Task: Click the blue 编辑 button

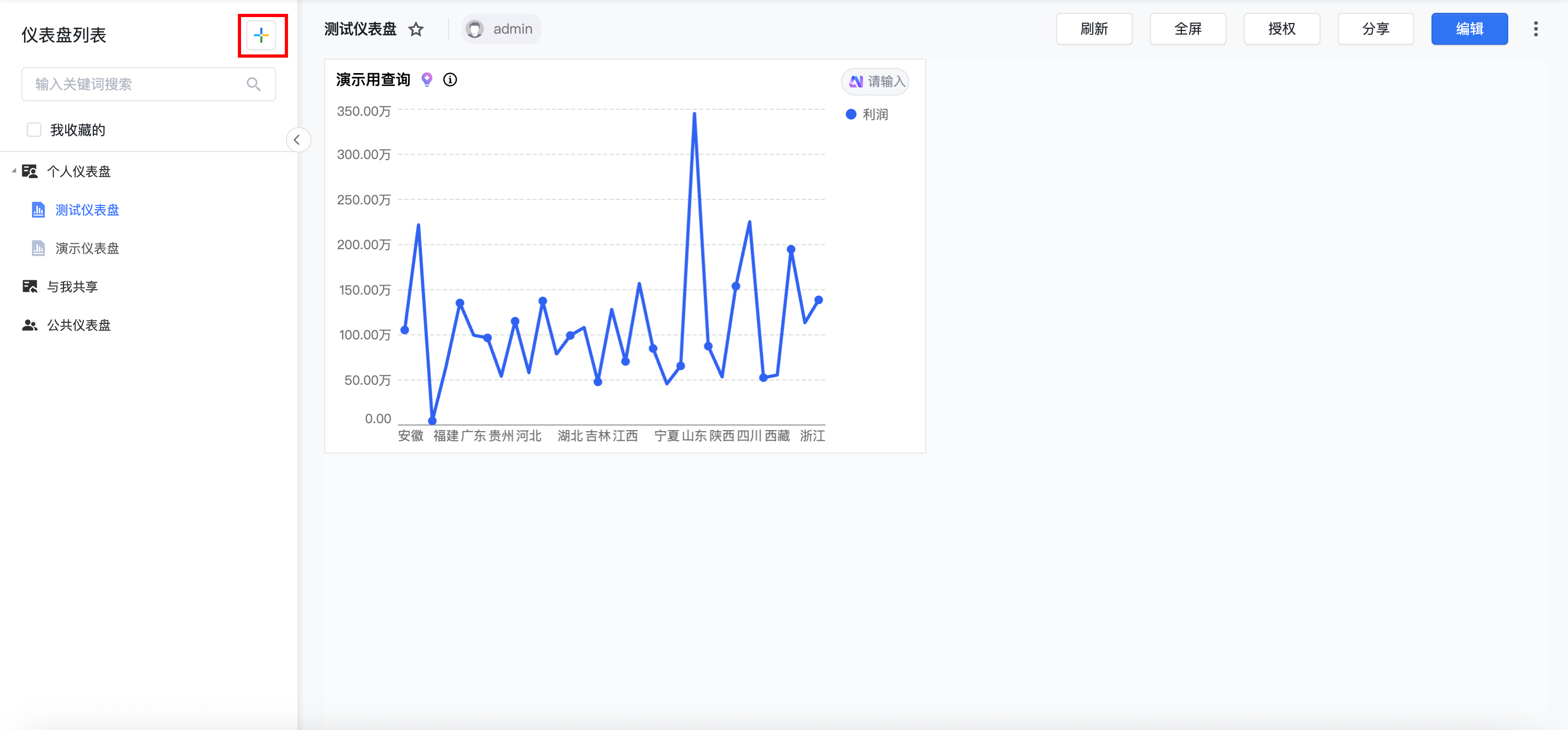Action: pyautogui.click(x=1469, y=29)
